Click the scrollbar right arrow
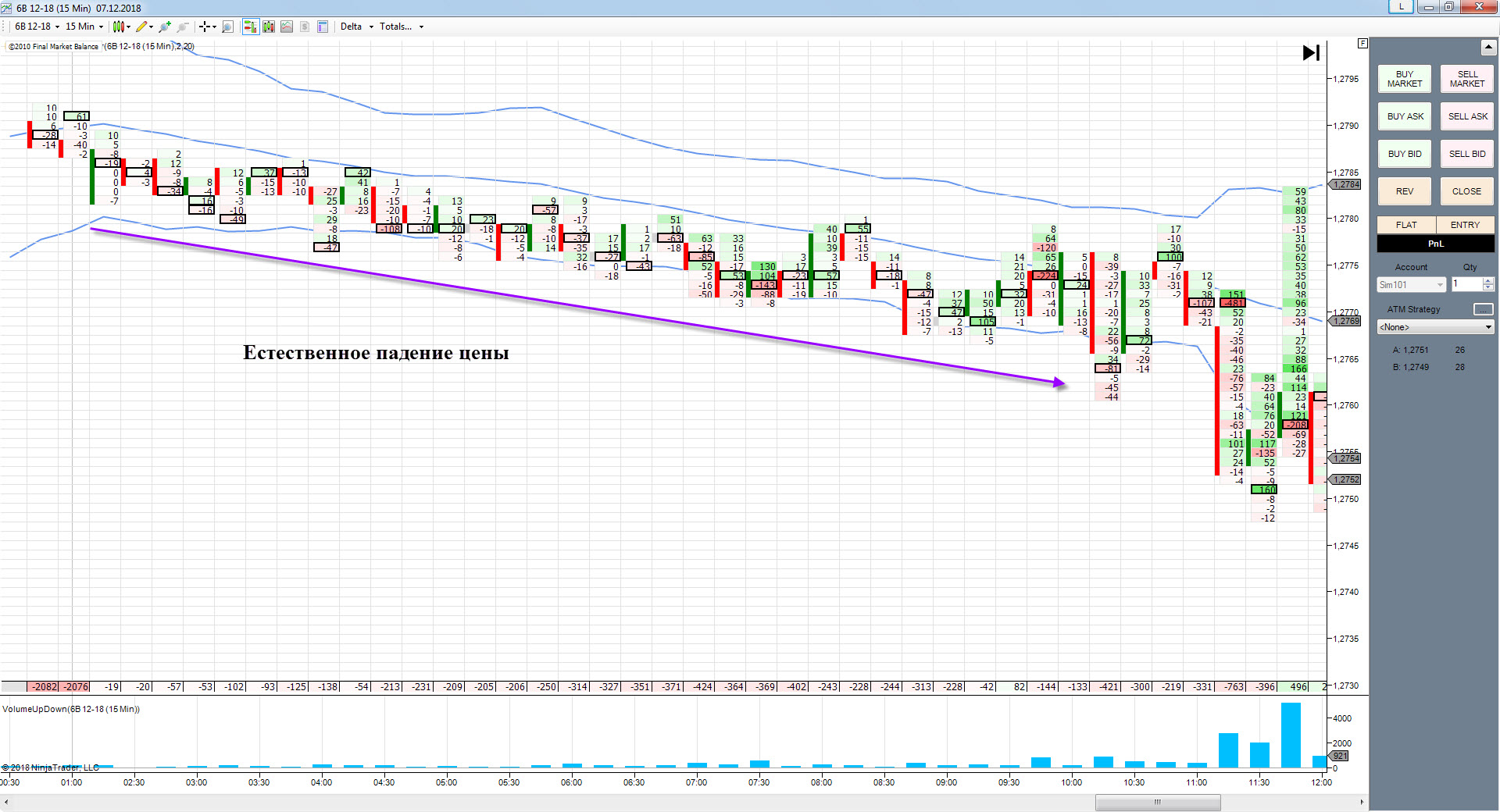The width and height of the screenshot is (1500, 812). click(1362, 802)
